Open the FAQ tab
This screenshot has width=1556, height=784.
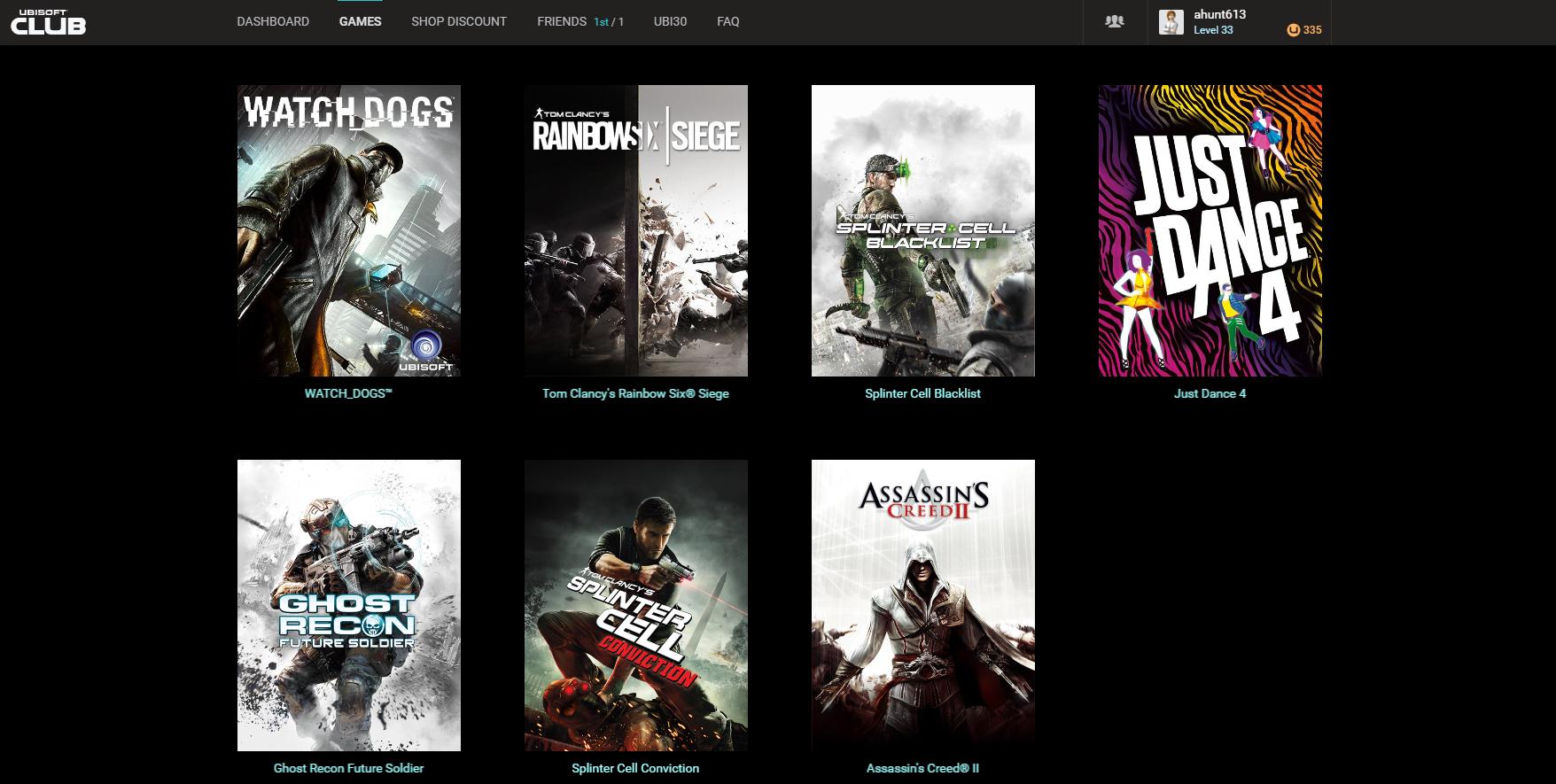728,21
